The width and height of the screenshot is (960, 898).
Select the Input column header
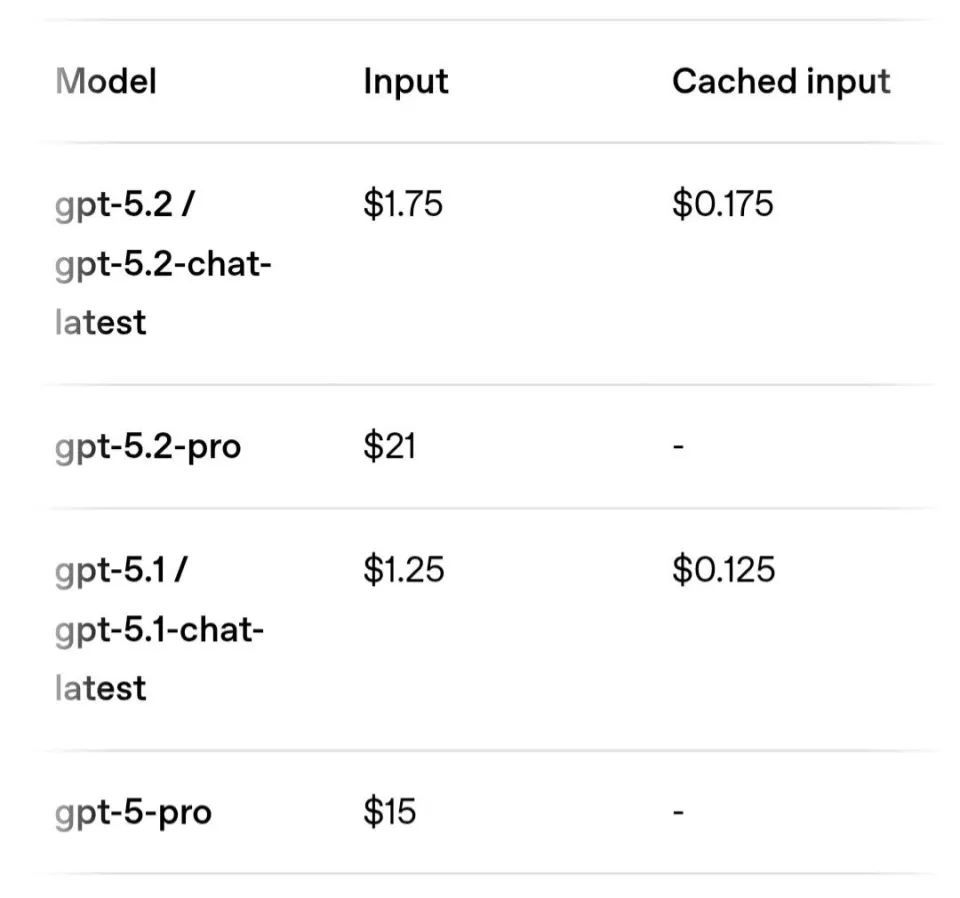[405, 81]
